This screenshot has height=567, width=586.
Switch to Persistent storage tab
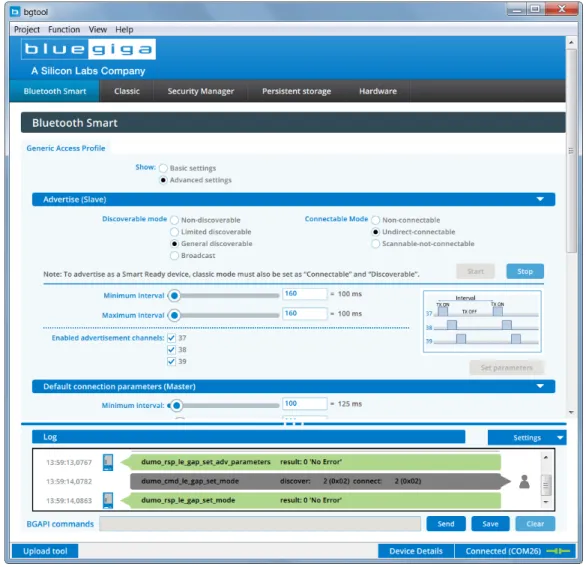coord(296,91)
